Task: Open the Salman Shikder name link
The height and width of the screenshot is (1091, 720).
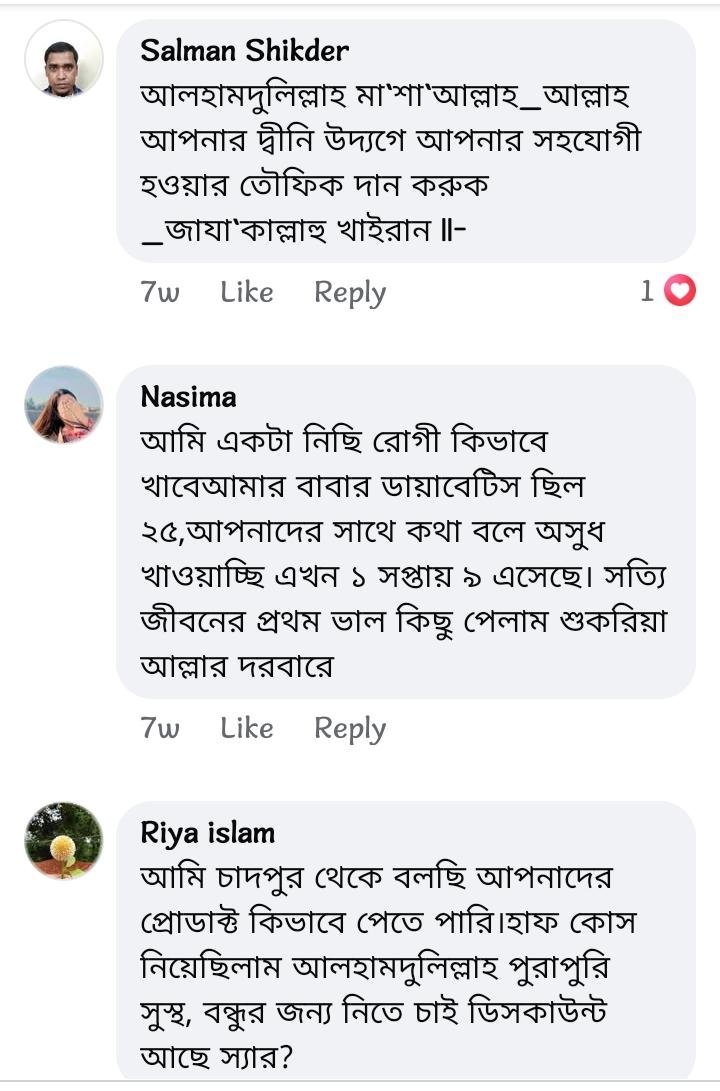Action: click(x=245, y=50)
